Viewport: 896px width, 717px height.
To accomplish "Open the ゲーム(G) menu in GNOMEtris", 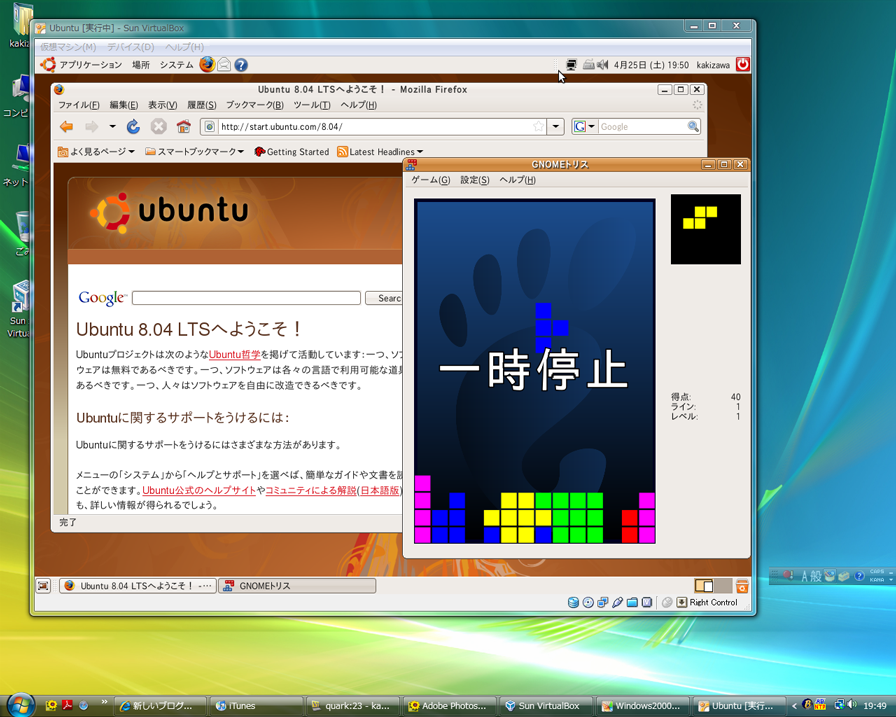I will [x=430, y=180].
